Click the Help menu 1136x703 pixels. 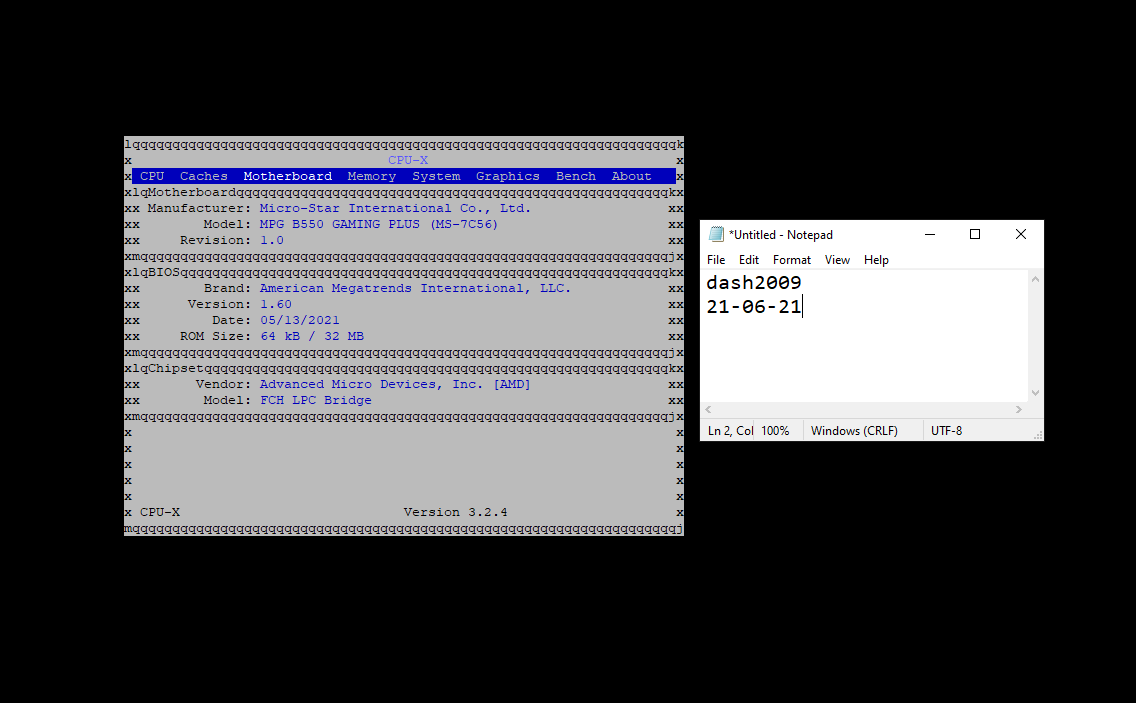point(876,260)
